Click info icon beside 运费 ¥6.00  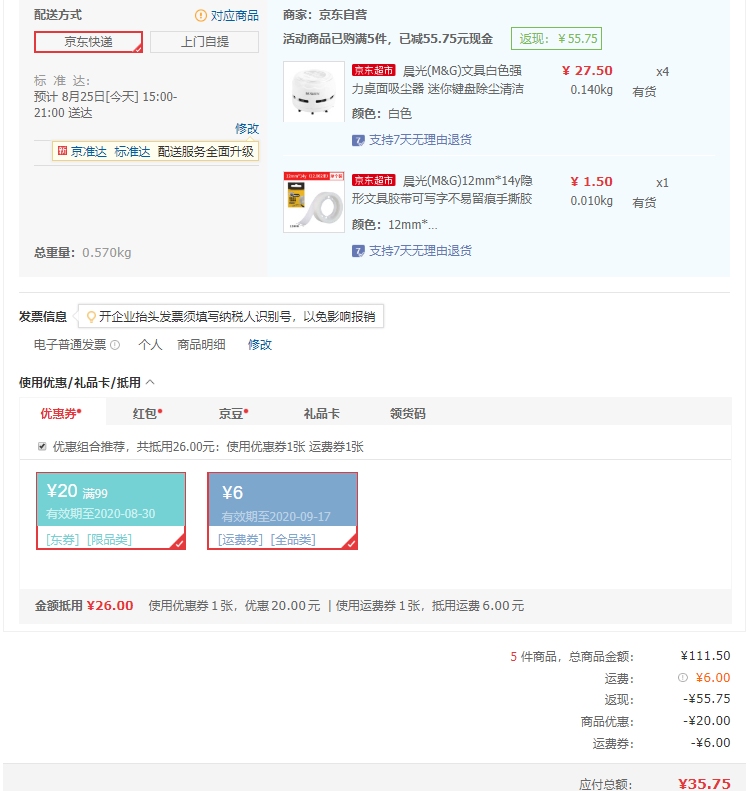682,677
